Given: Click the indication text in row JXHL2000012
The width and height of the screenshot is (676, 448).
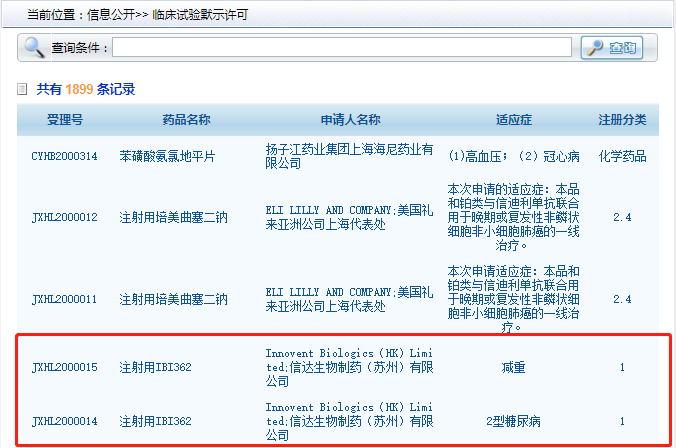Looking at the screenshot, I should click(x=513, y=217).
